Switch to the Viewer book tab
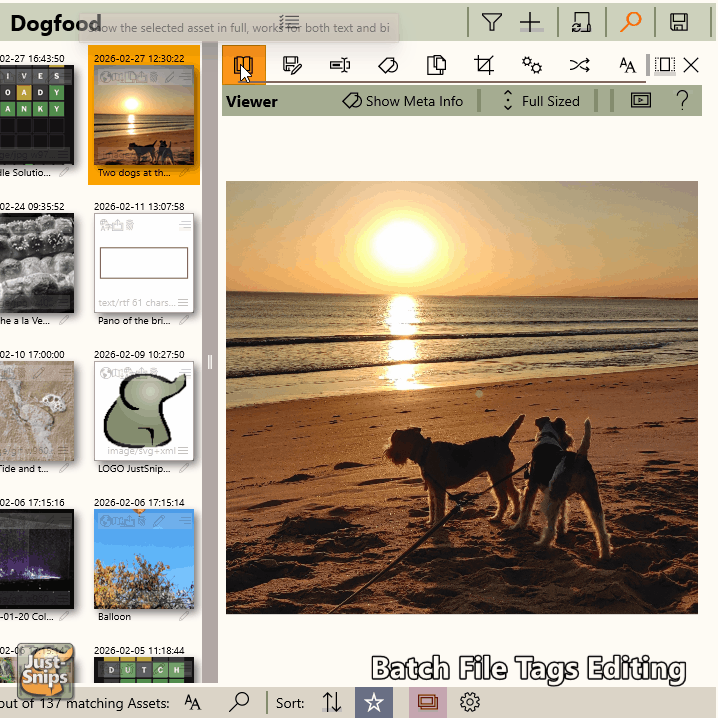The width and height of the screenshot is (718, 718). pyautogui.click(x=243, y=66)
